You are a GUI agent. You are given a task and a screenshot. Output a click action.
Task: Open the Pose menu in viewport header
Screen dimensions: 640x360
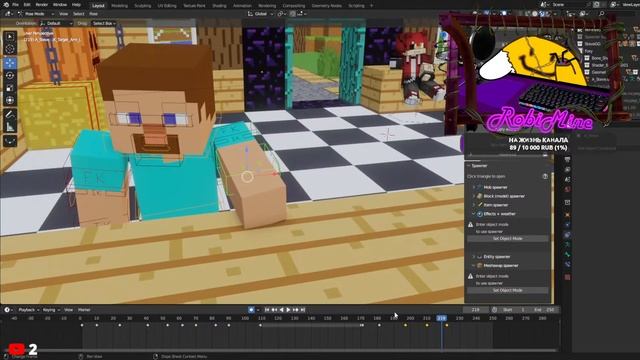point(93,14)
